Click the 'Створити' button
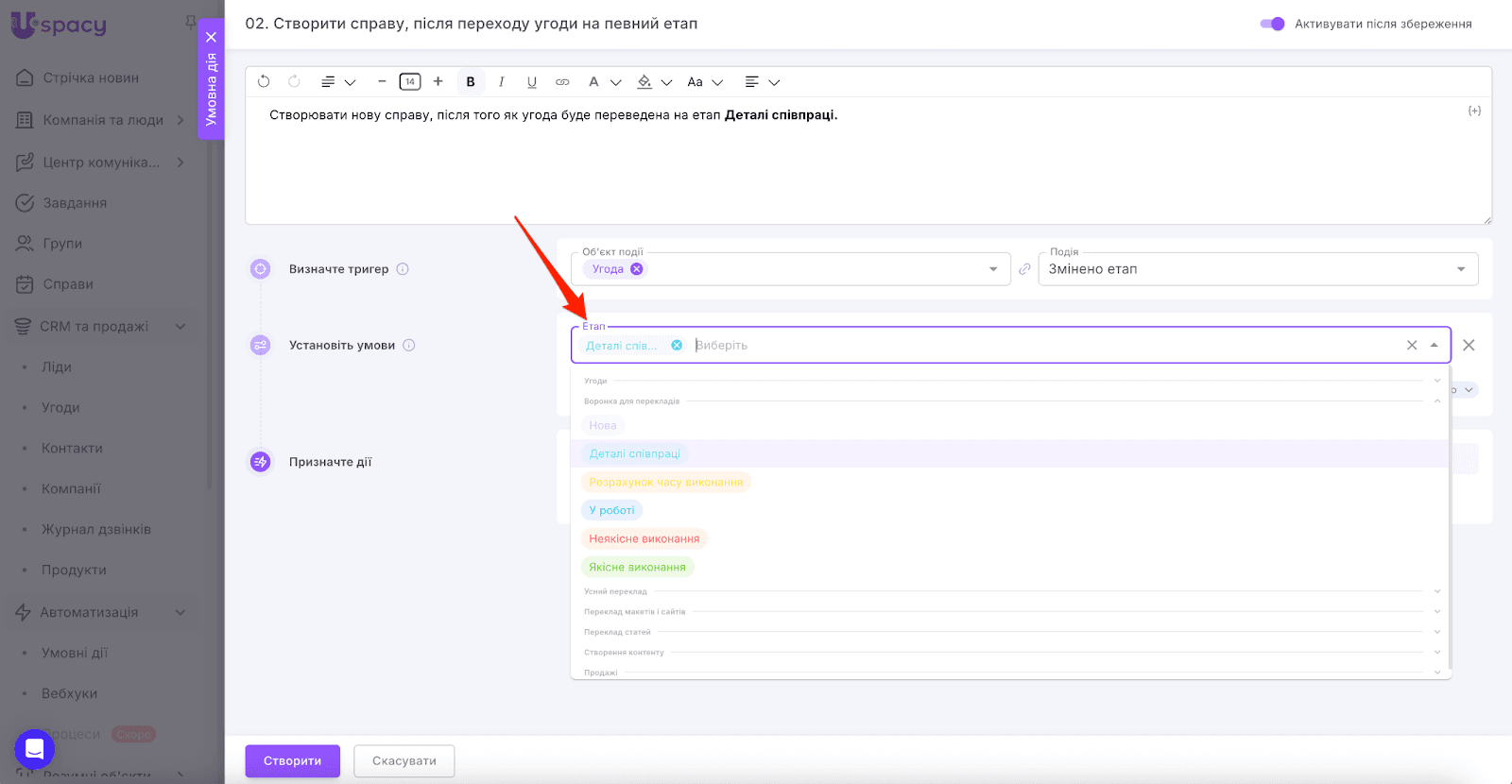The height and width of the screenshot is (784, 1512). click(x=292, y=761)
